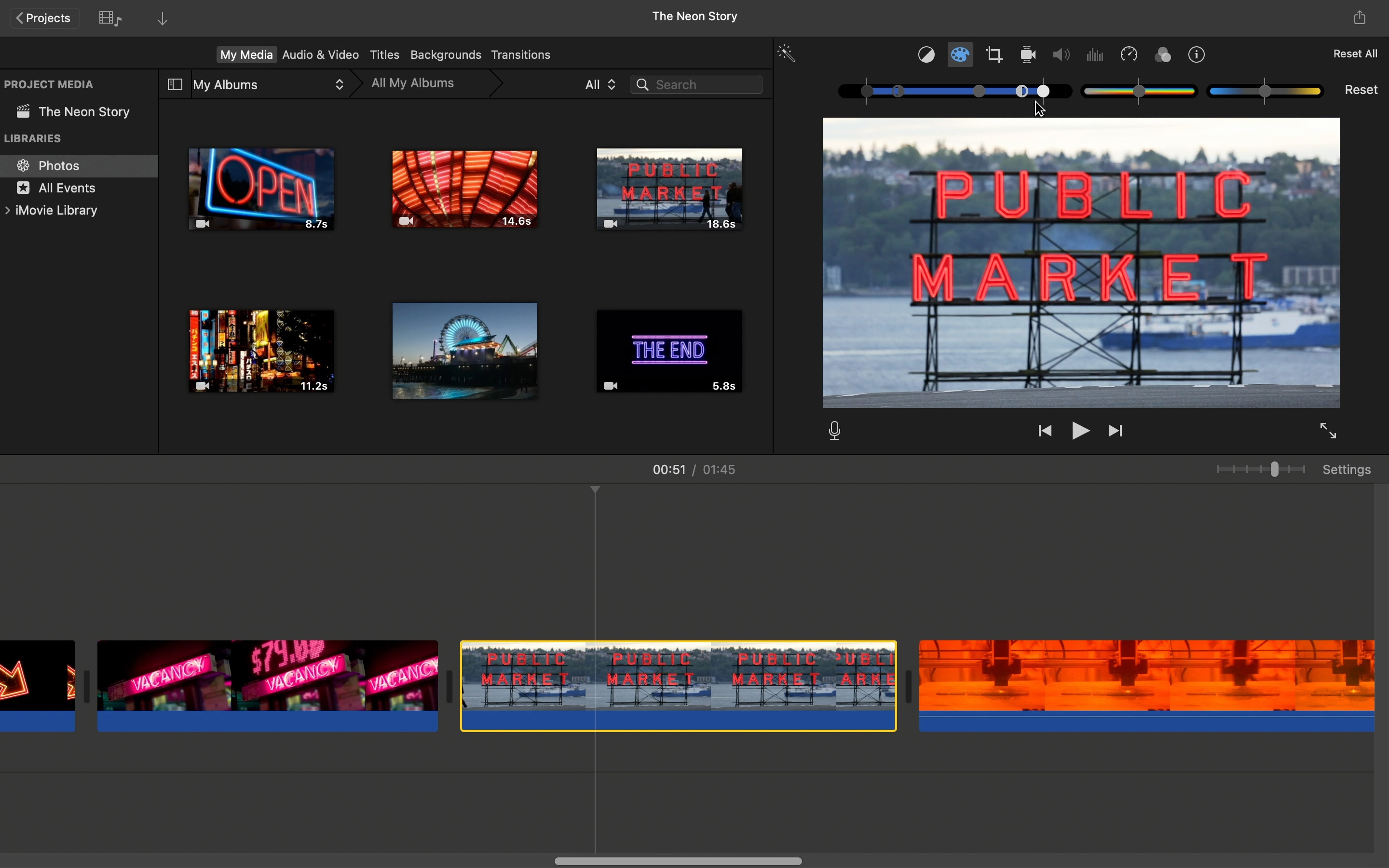Select the neon arrow clip in timeline
Viewport: 1389px width, 868px height.
[37, 686]
